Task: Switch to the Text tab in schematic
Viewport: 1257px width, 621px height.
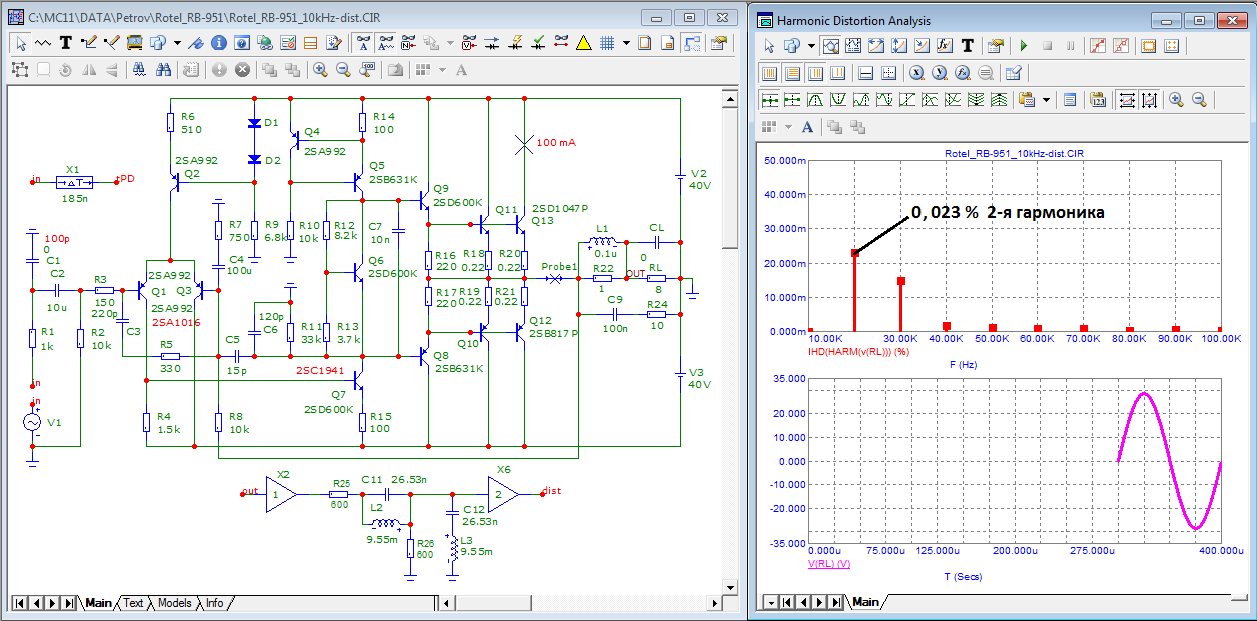Action: pyautogui.click(x=133, y=603)
